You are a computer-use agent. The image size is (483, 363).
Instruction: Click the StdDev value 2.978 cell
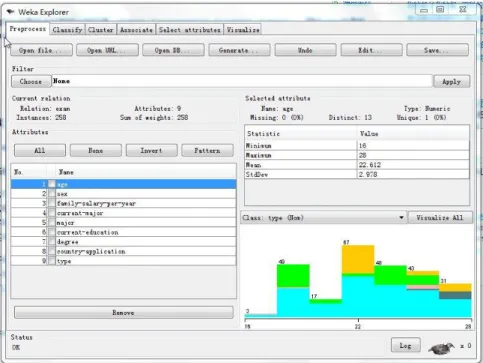click(413, 174)
